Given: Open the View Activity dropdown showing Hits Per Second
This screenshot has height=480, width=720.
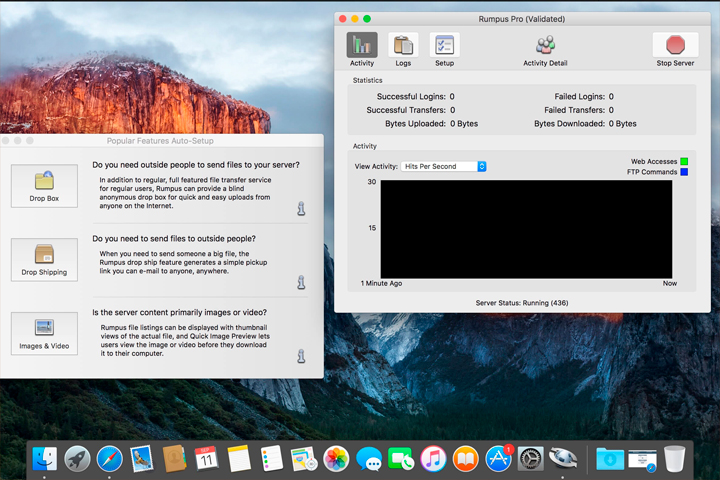Looking at the screenshot, I should [x=443, y=166].
